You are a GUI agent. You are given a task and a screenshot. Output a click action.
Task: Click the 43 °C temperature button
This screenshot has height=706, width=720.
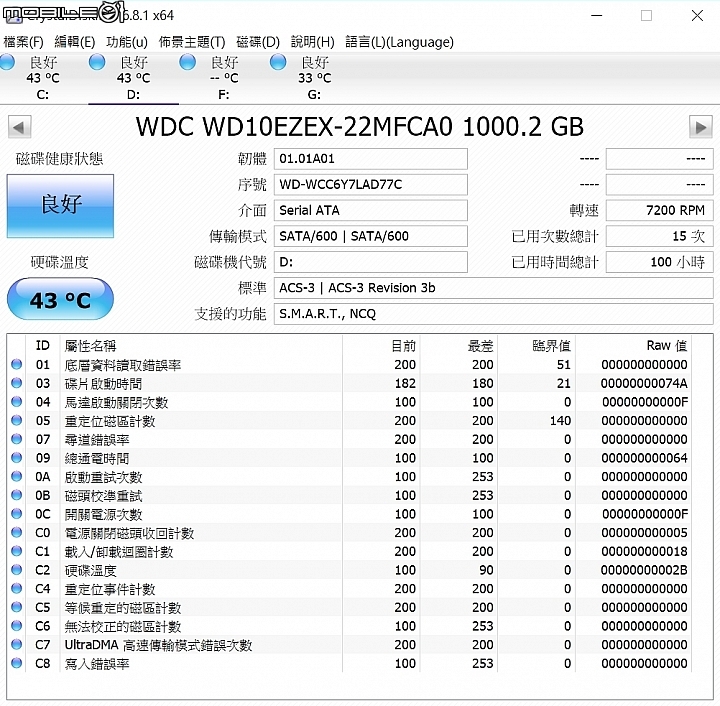pos(60,299)
